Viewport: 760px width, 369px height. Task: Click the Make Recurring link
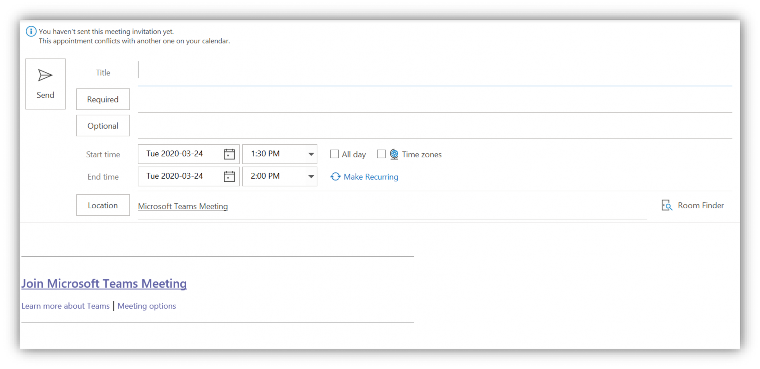point(371,177)
